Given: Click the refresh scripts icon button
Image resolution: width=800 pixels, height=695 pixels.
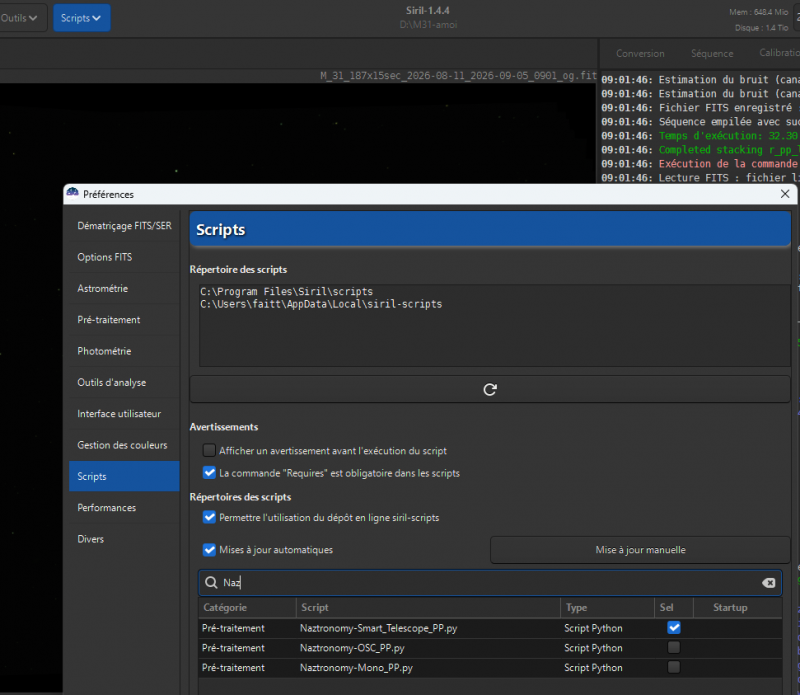Looking at the screenshot, I should click(490, 389).
